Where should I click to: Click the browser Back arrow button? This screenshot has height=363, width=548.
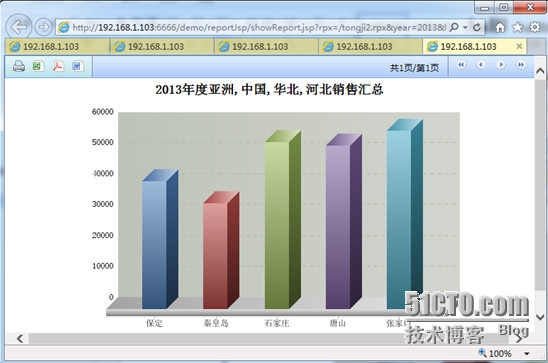click(19, 27)
